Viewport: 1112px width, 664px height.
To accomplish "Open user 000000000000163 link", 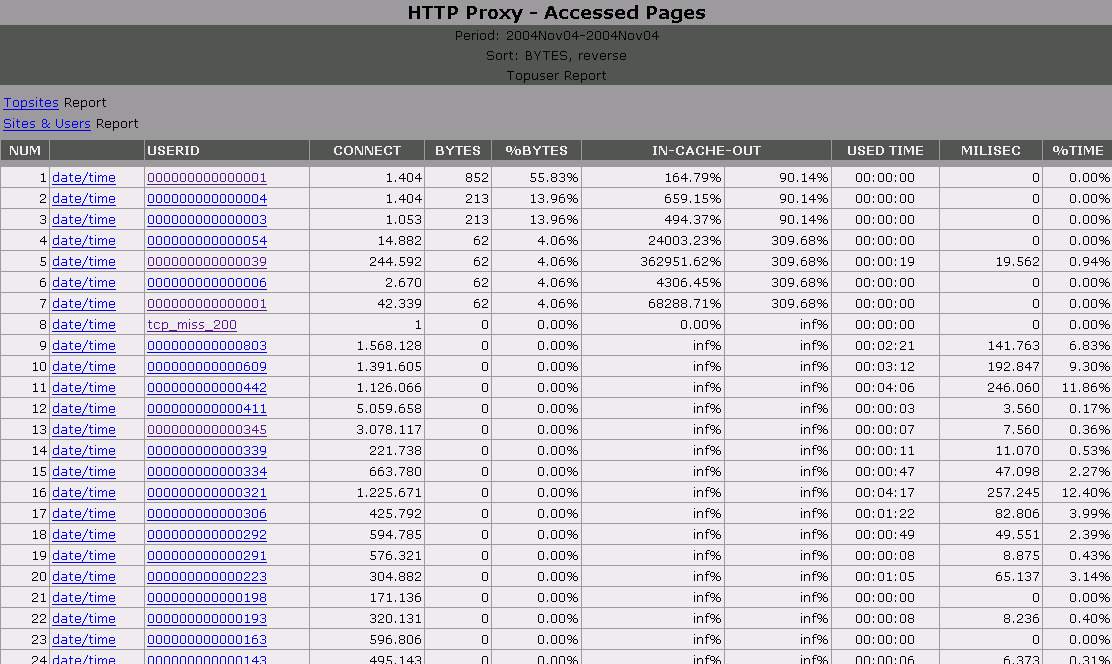I will point(207,640).
